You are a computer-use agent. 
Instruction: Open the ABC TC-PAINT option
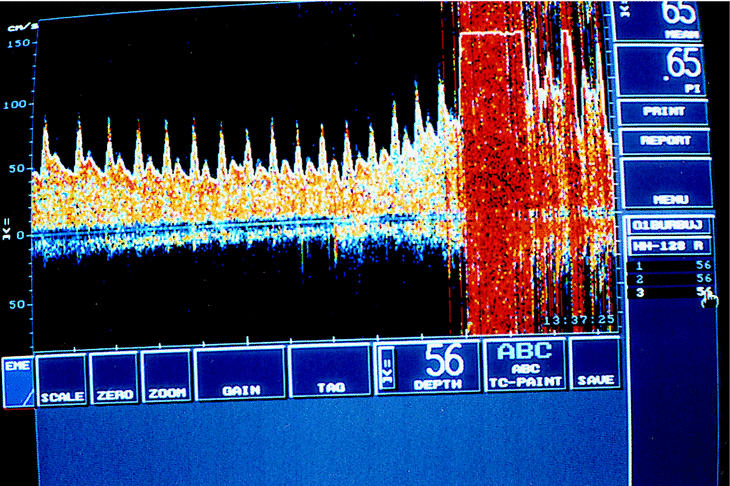tap(524, 366)
